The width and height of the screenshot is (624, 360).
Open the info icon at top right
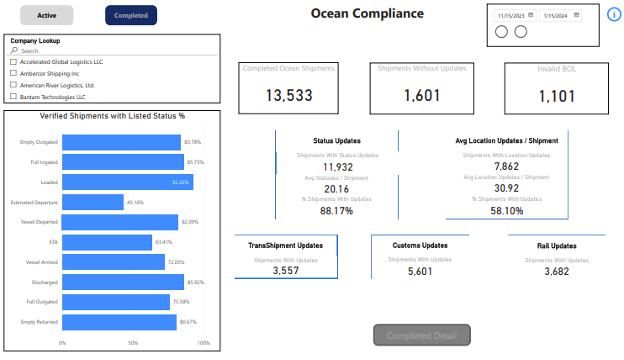coord(614,15)
